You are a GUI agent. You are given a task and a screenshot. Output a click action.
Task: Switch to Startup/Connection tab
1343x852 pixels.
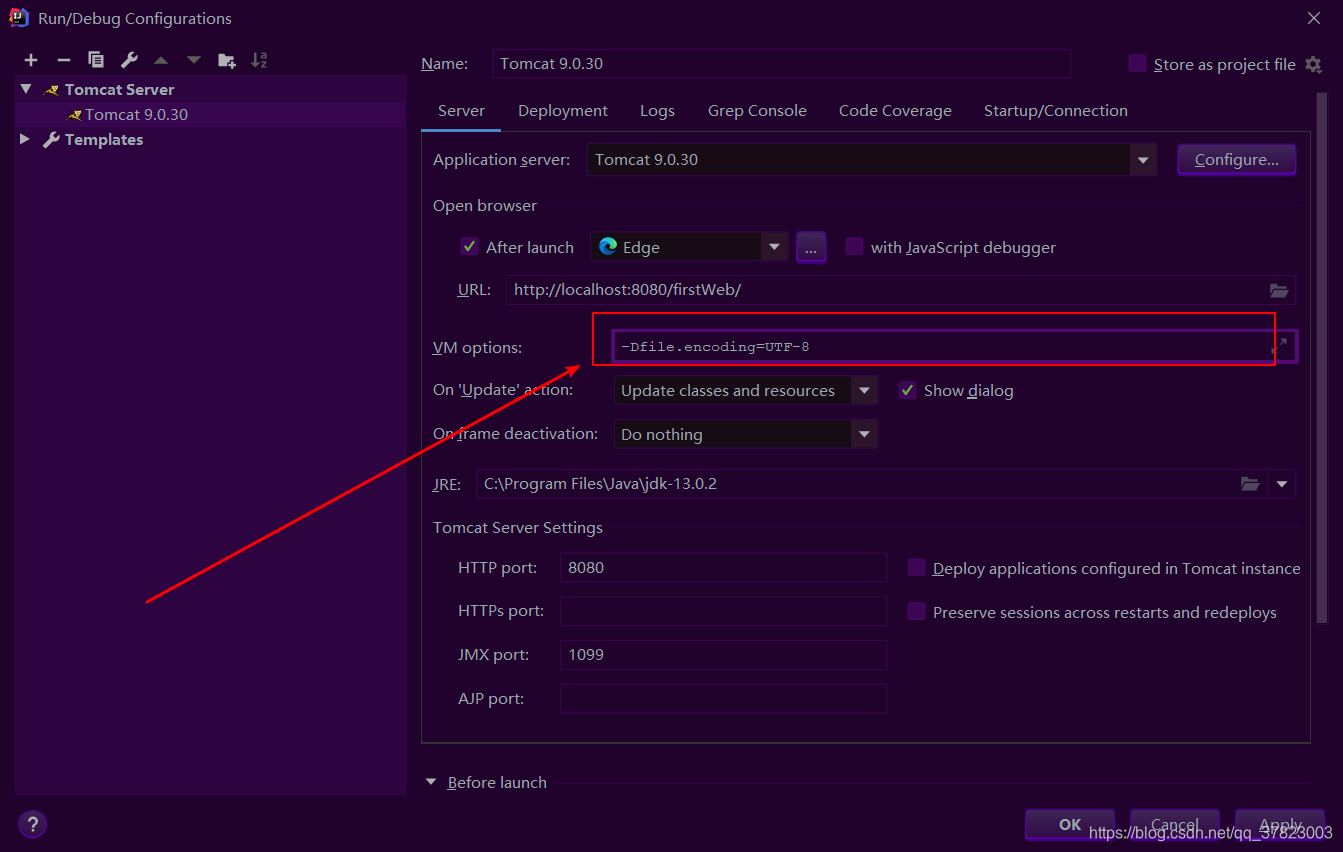tap(1056, 111)
